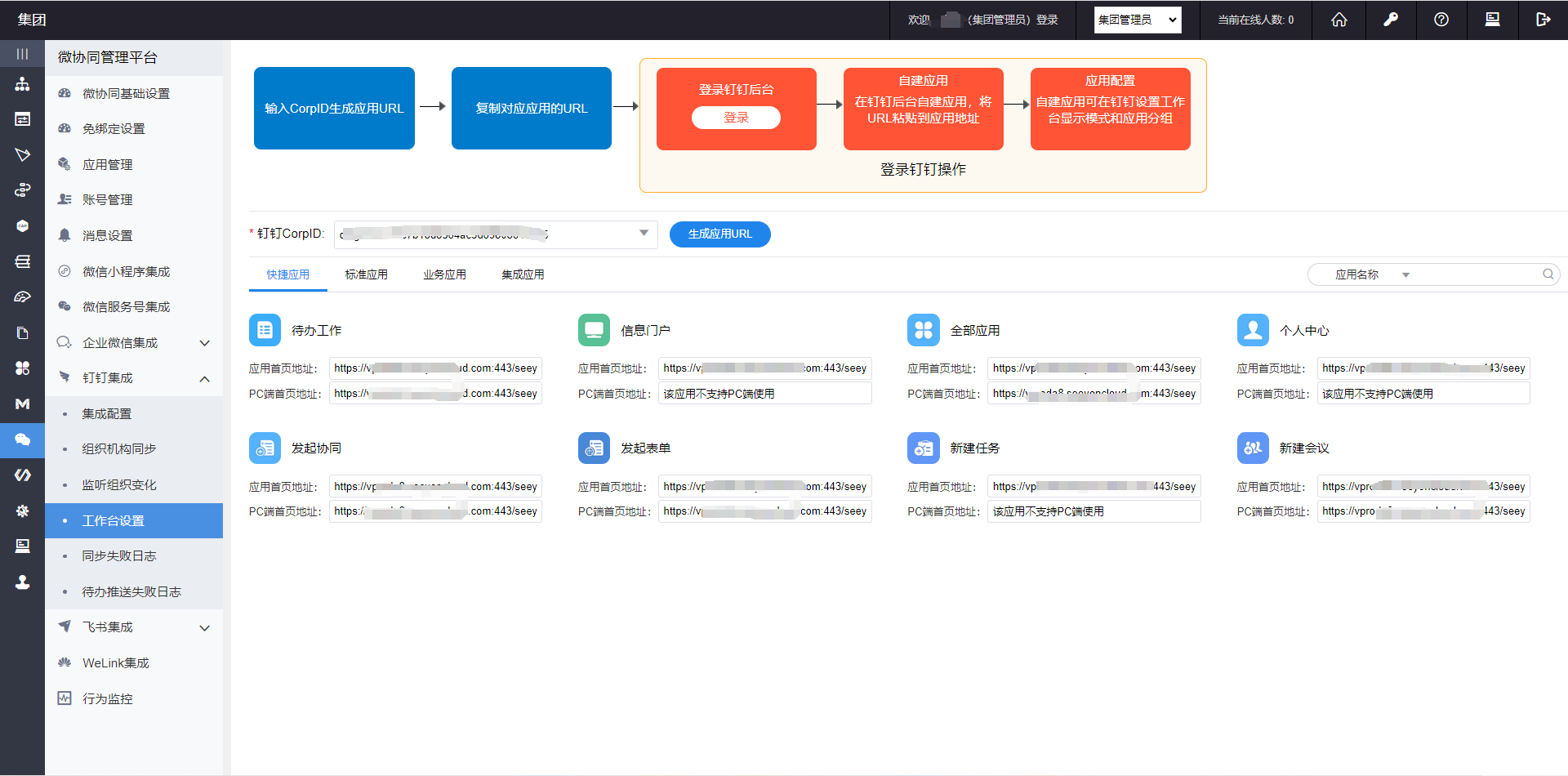Click the 新建会议 app icon
Image resolution: width=1568 pixels, height=776 pixels.
pyautogui.click(x=1253, y=448)
